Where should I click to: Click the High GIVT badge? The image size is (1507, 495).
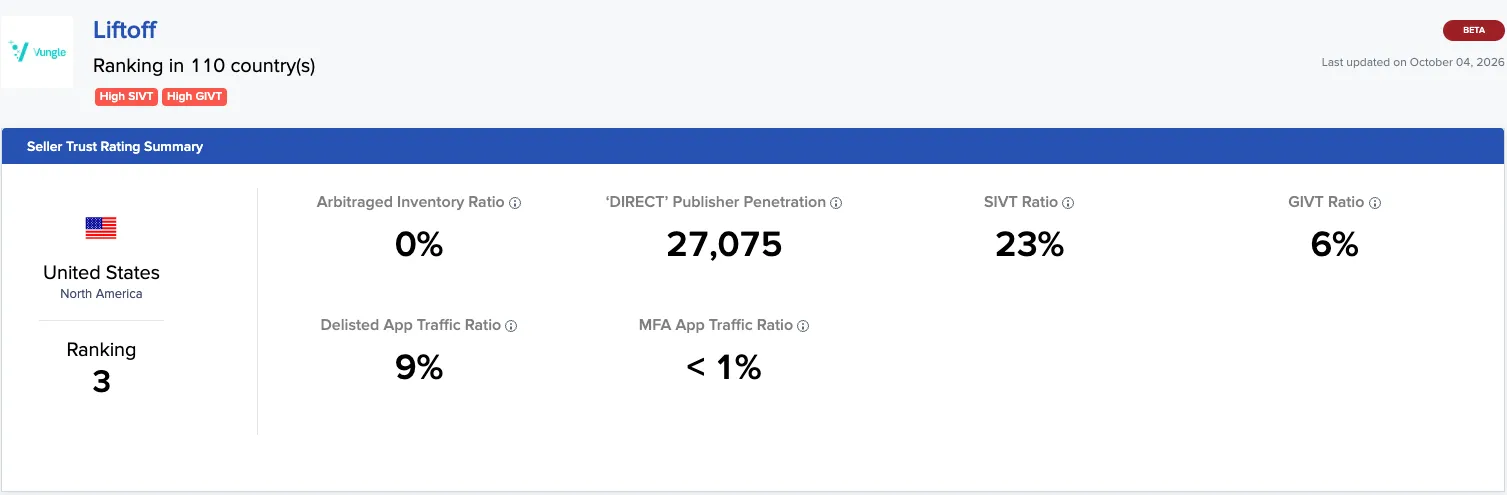pos(195,97)
